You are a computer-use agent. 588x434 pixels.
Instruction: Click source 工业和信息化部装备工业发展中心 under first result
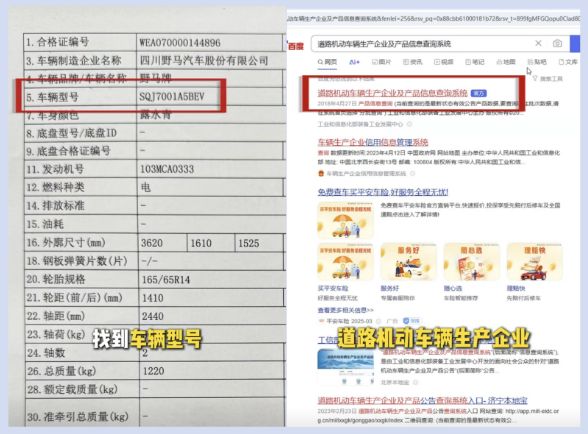361,124
